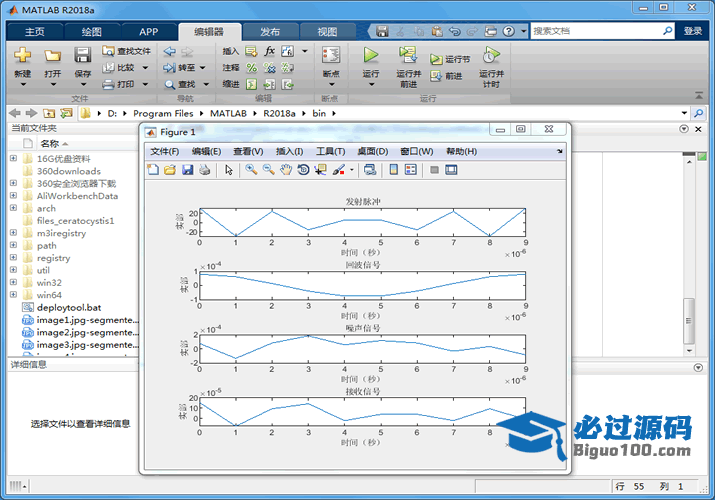Select the edit plot arrow pointer tool
The image size is (715, 500).
pyautogui.click(x=228, y=170)
